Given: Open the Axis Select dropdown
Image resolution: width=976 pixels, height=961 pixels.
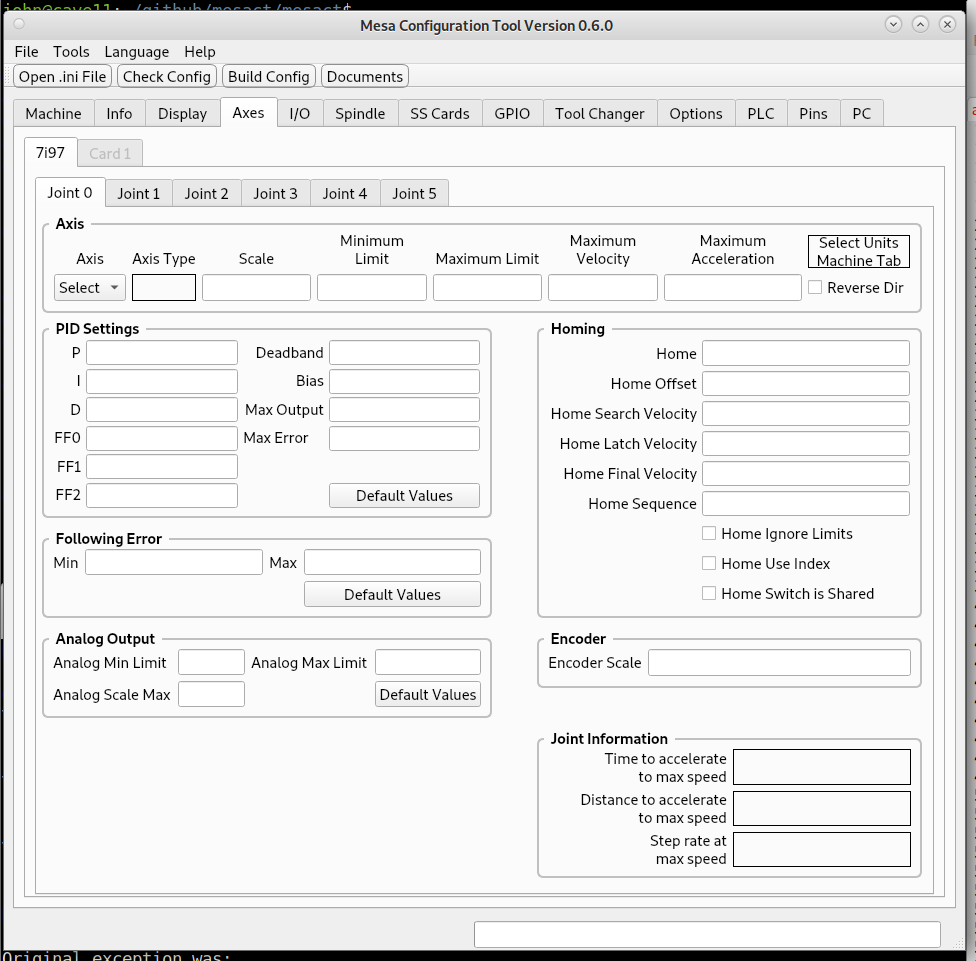Looking at the screenshot, I should pos(90,288).
